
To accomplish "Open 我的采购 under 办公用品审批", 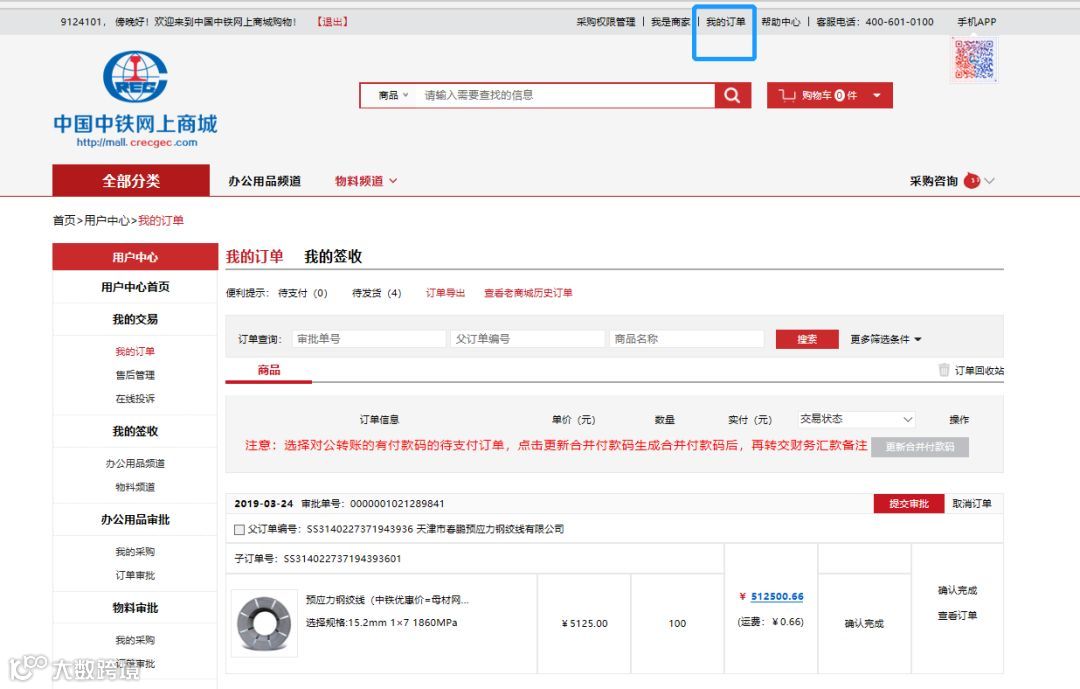I will [x=135, y=551].
